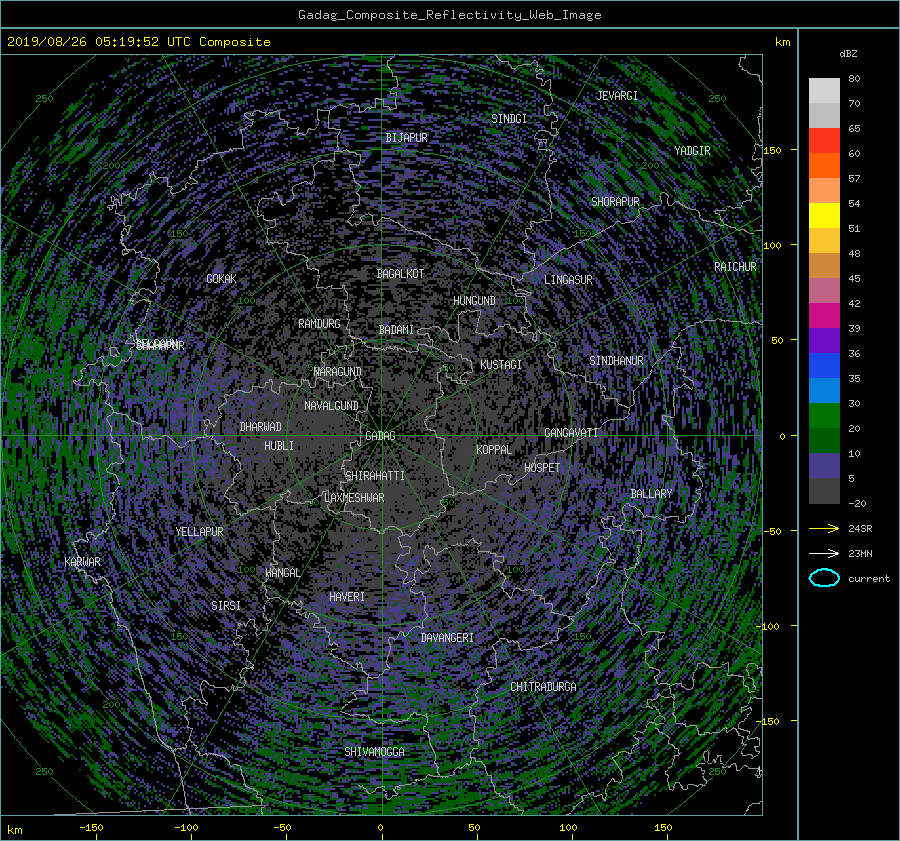Screen dimensions: 900x841
Task: Click the SIRSI label
Action: click(x=226, y=606)
